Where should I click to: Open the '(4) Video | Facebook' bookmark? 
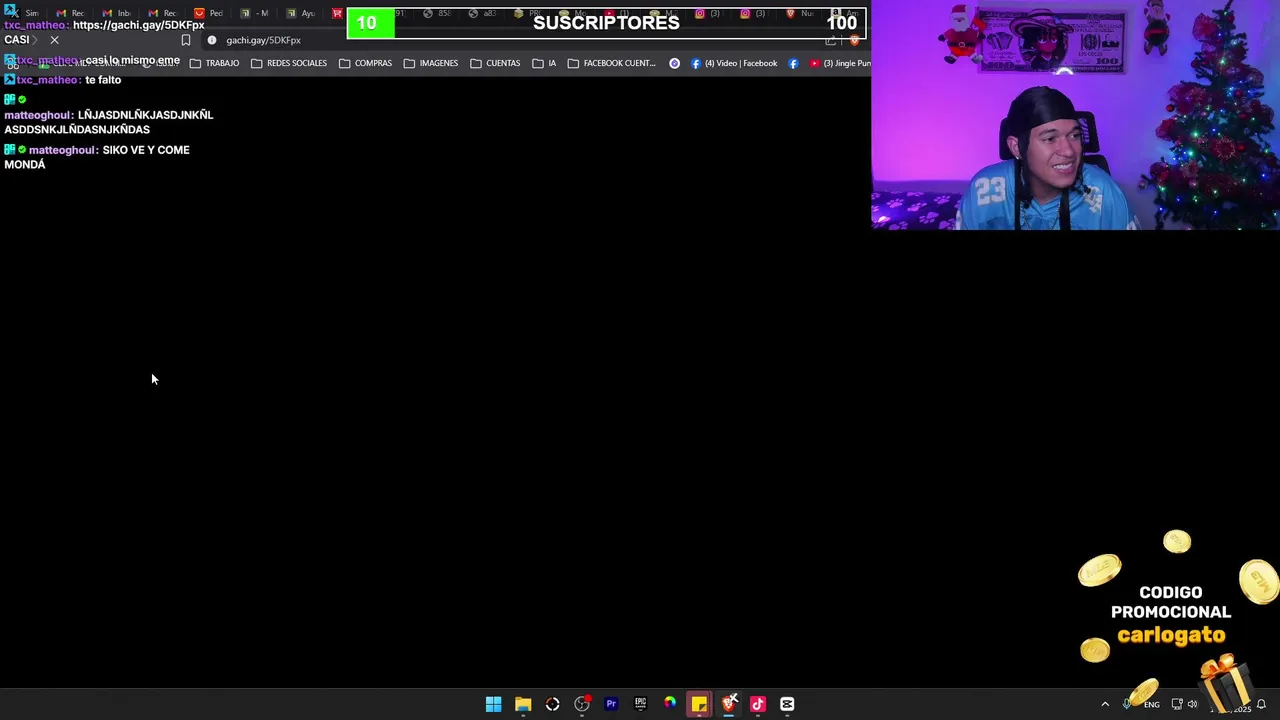click(x=734, y=63)
